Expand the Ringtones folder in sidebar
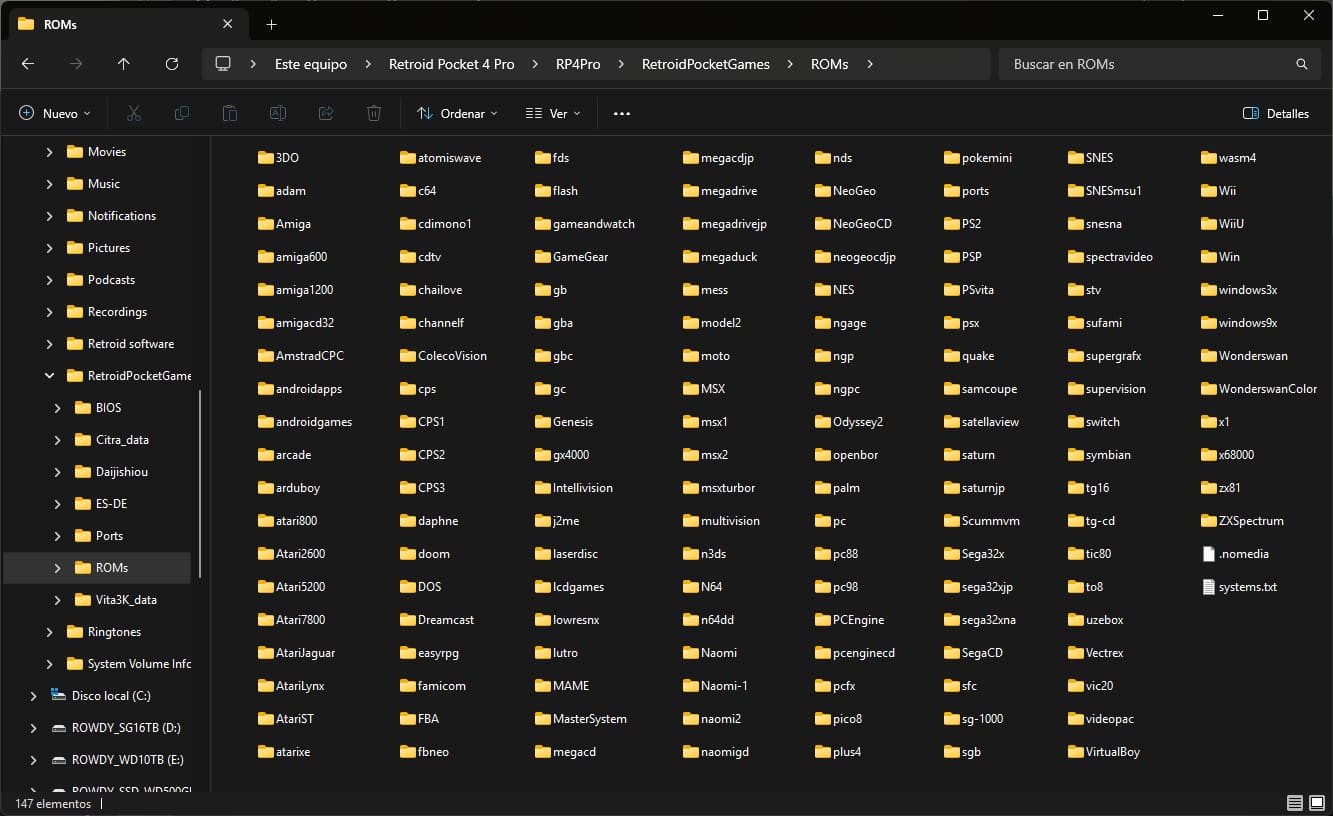 point(49,632)
